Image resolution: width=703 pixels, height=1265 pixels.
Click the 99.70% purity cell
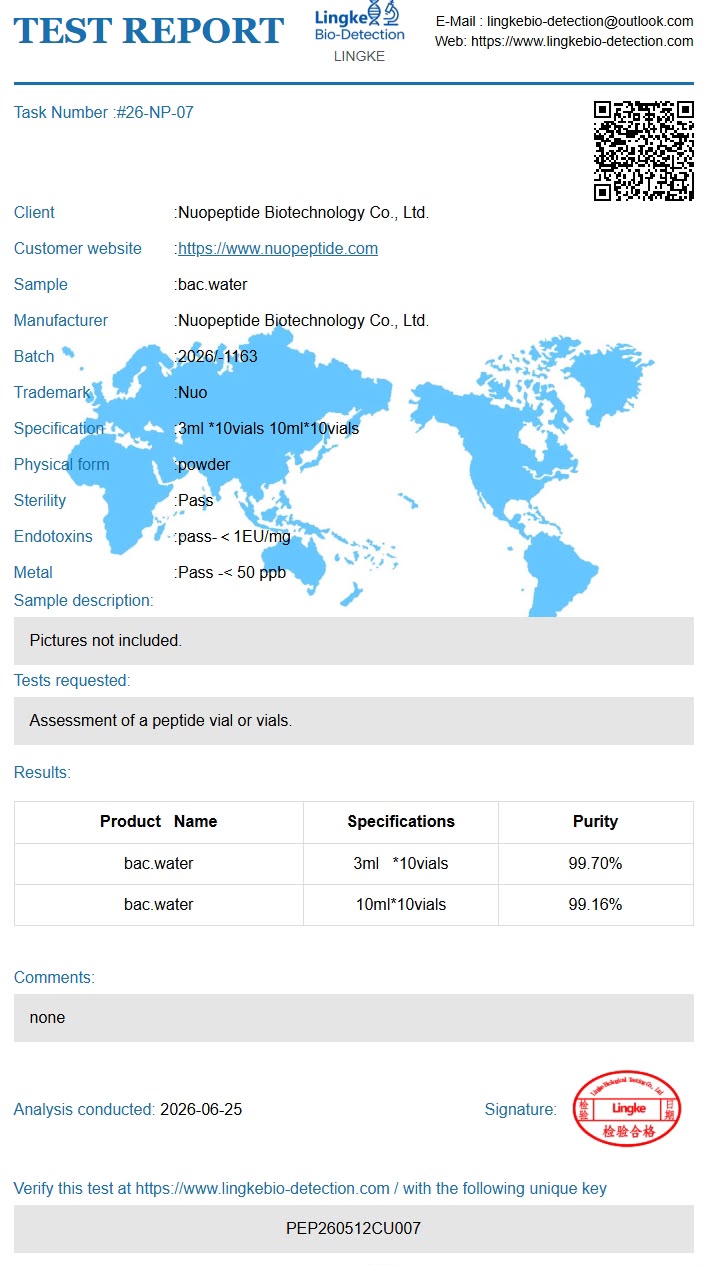click(596, 864)
